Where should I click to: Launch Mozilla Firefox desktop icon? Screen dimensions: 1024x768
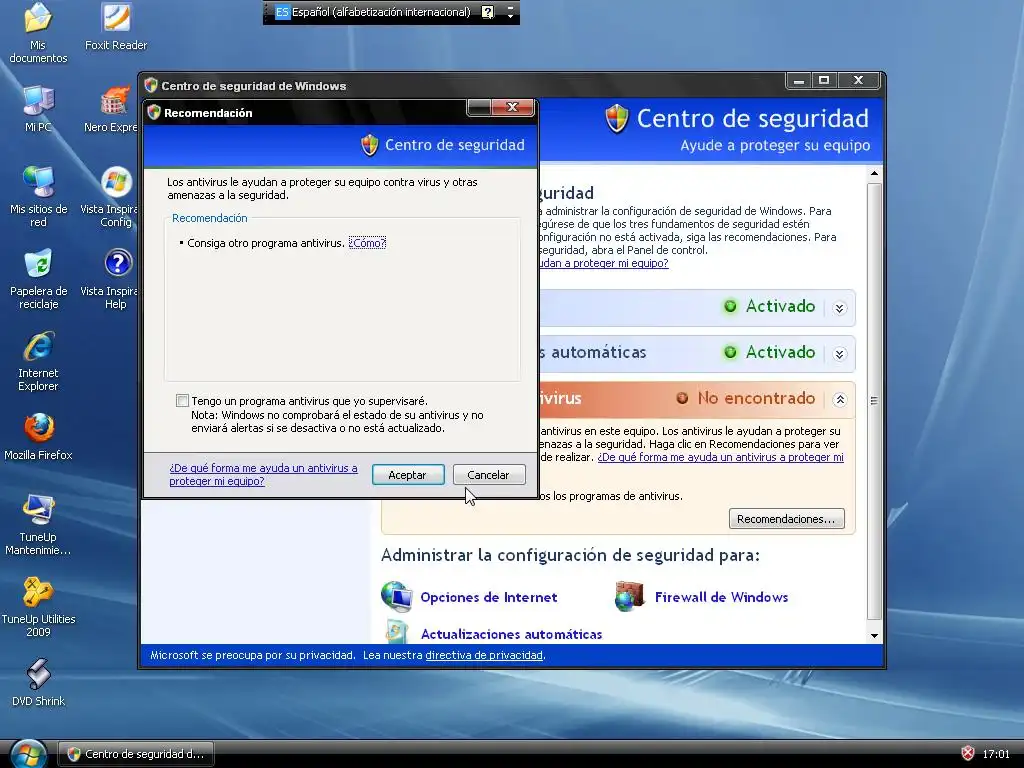38,436
